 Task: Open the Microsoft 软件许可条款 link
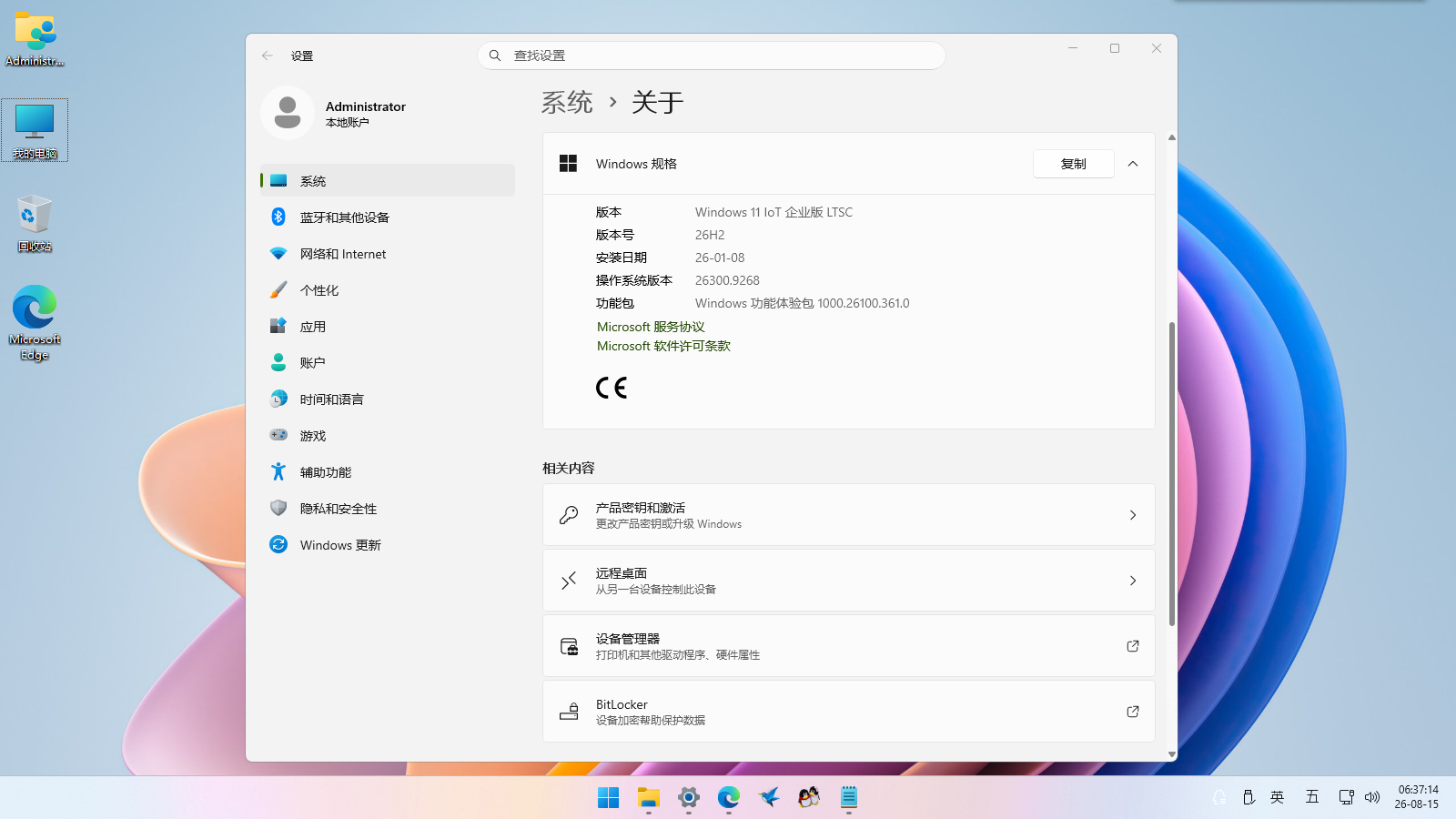point(663,346)
